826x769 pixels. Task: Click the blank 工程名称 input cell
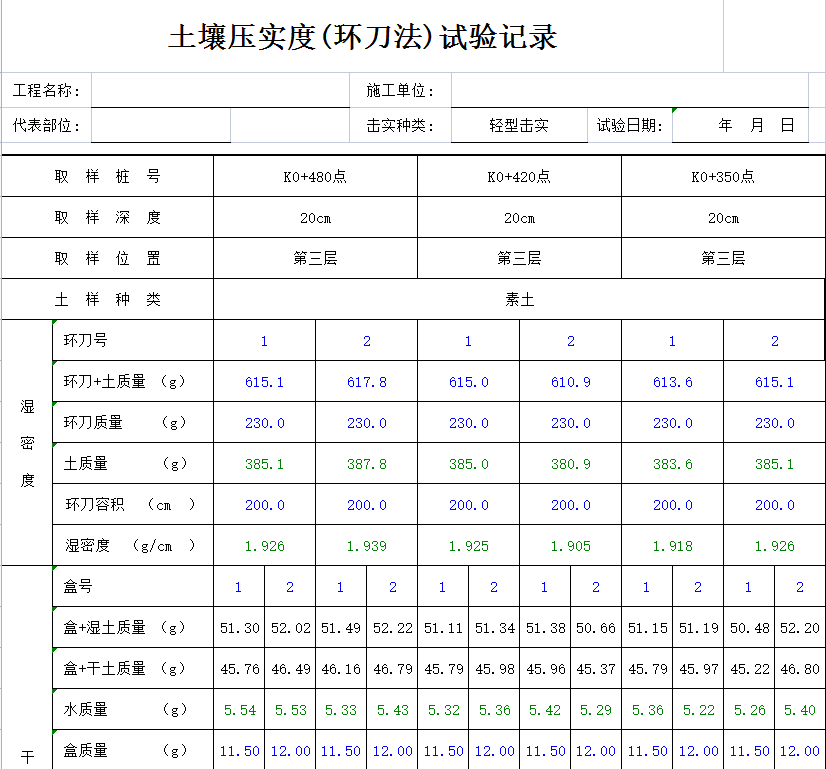click(220, 91)
